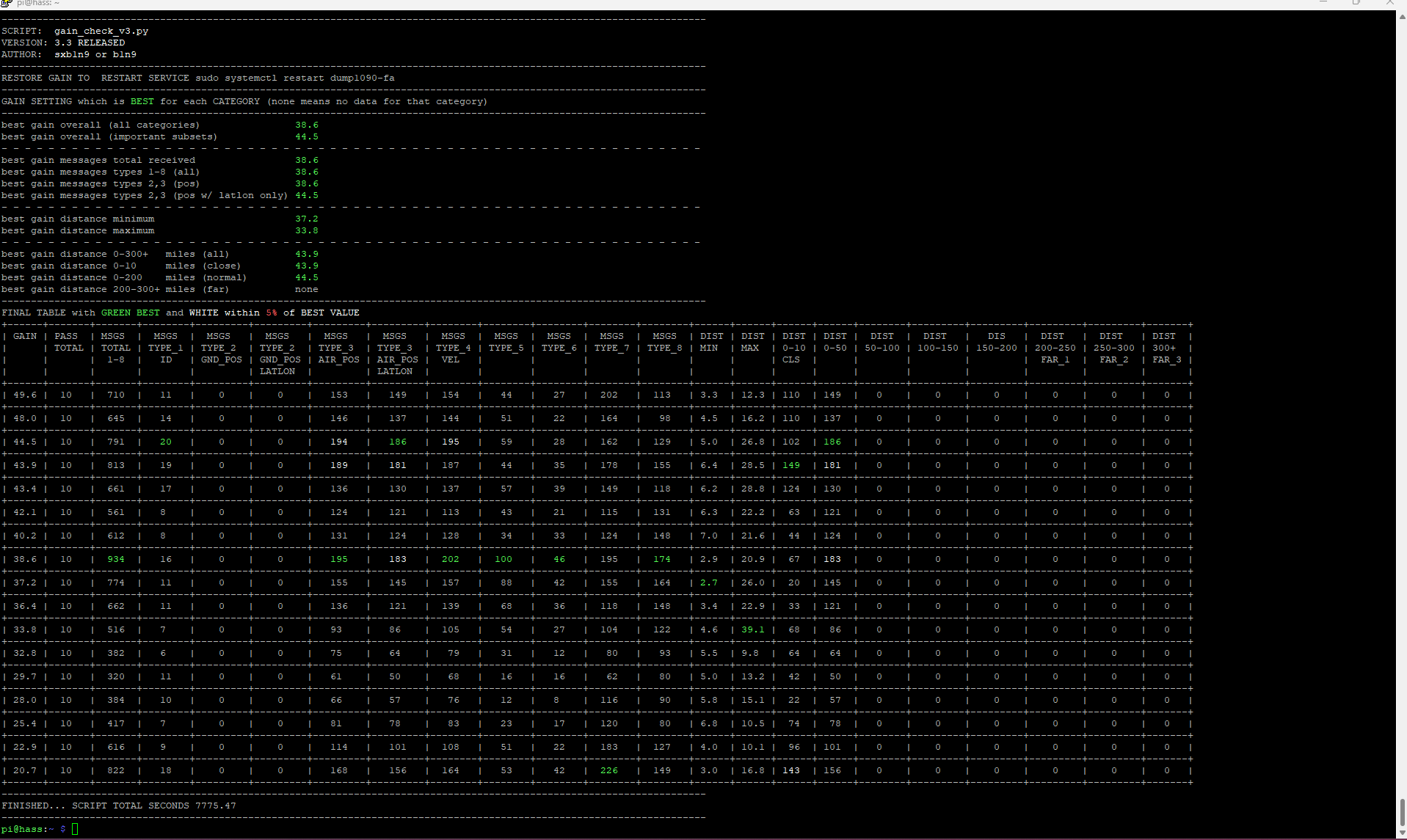Grab the vertical scrollbar thumb
This screenshot has width=1407, height=840.
click(1401, 812)
